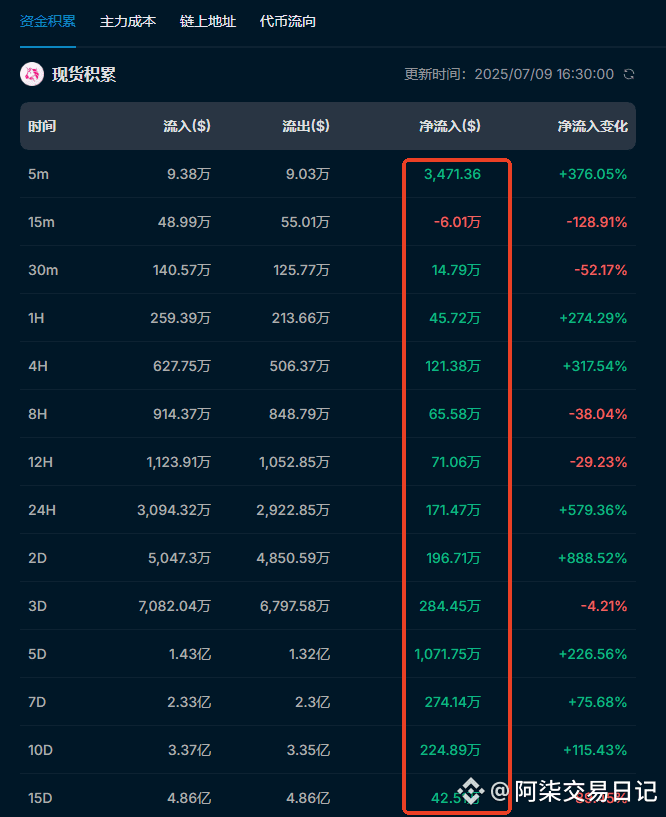Viewport: 666px width, 817px height.
Task: Click the 30m inflow value 140.57万
Action: (182, 270)
